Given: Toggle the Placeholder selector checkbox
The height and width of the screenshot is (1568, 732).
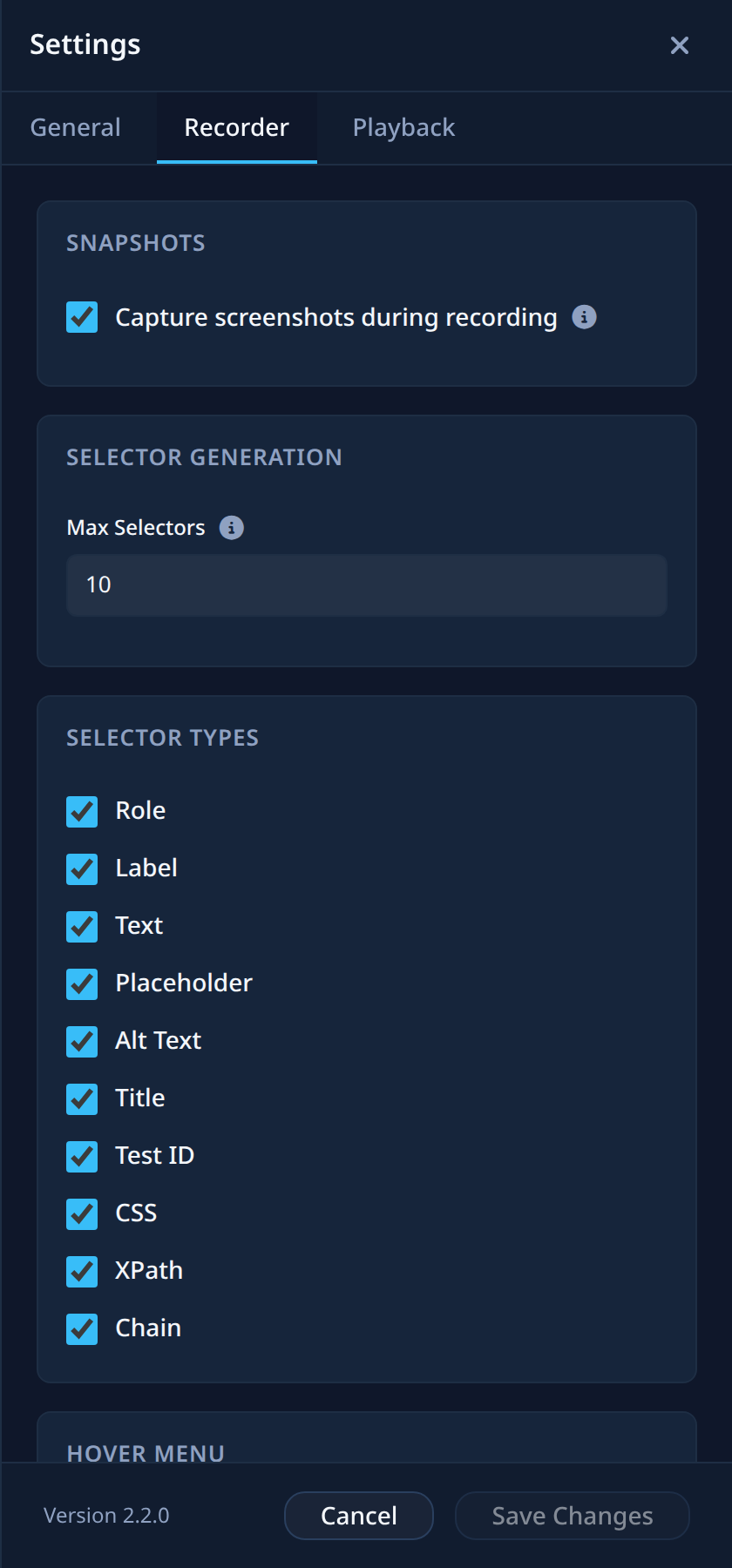Looking at the screenshot, I should [82, 983].
